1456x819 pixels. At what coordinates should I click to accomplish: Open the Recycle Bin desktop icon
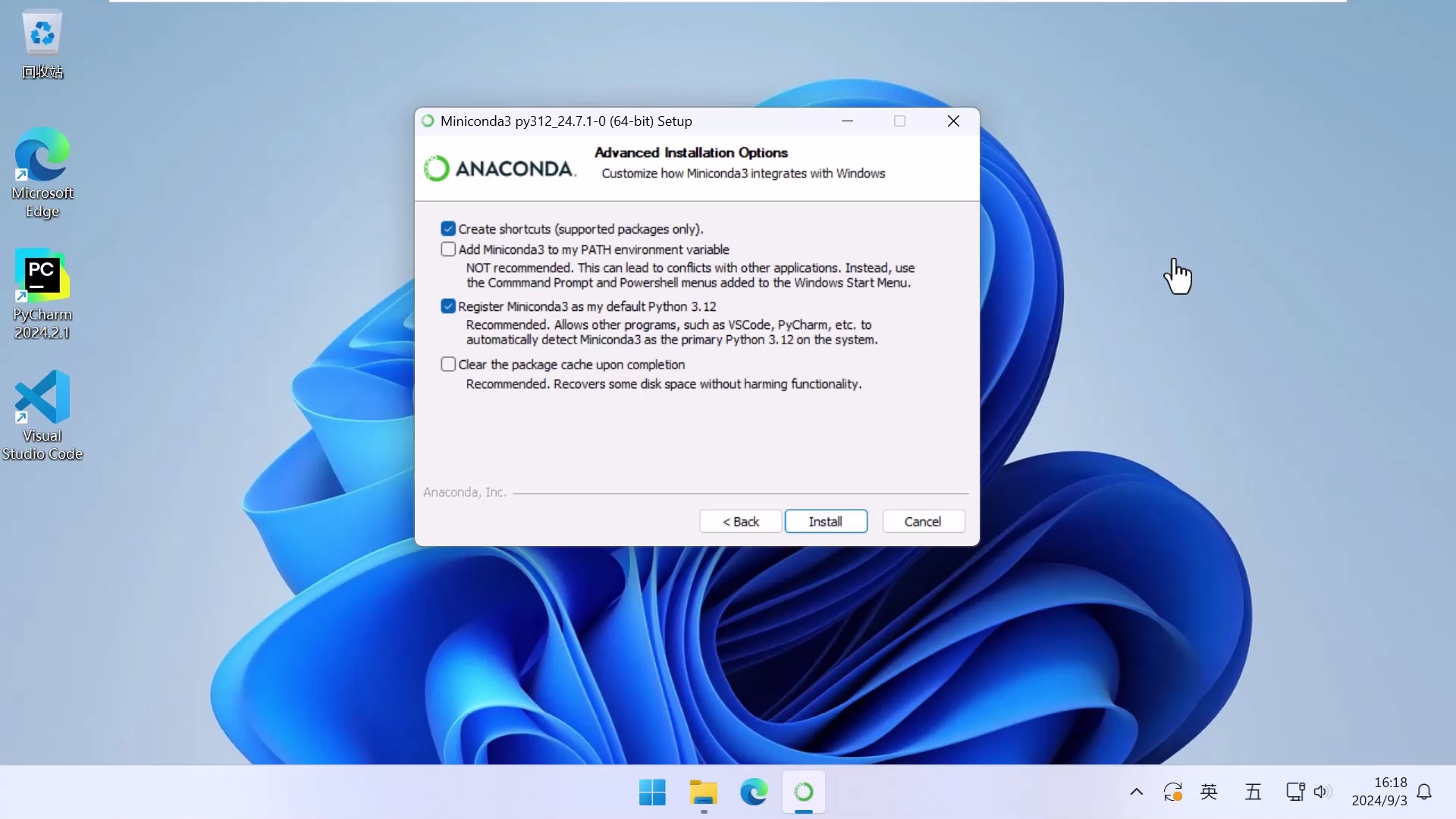(x=42, y=44)
